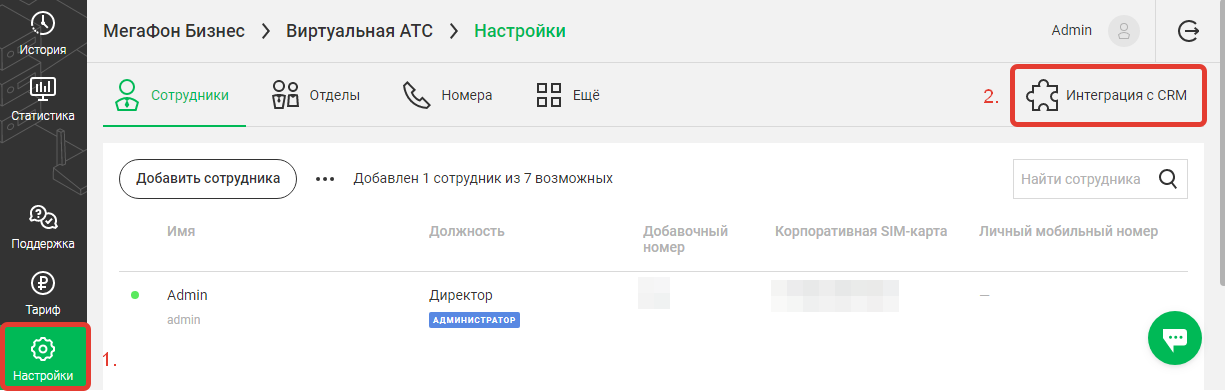Expand the Ещё grid menu
Viewport: 1225px width, 391px height.
[567, 96]
